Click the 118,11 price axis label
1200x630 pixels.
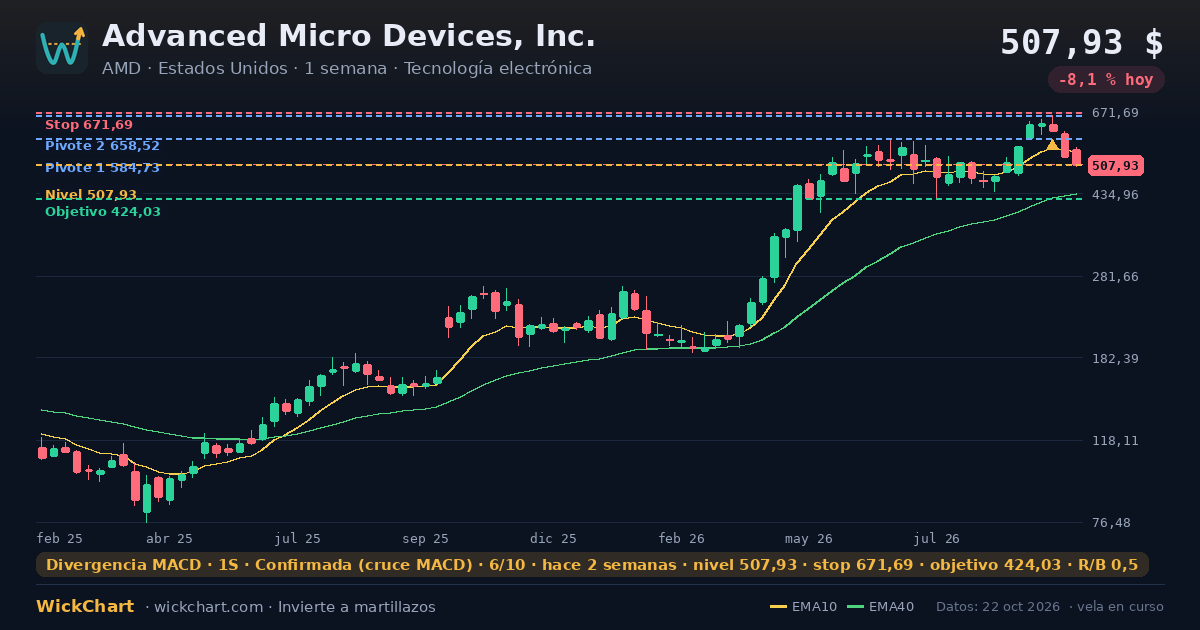[x=1116, y=441]
